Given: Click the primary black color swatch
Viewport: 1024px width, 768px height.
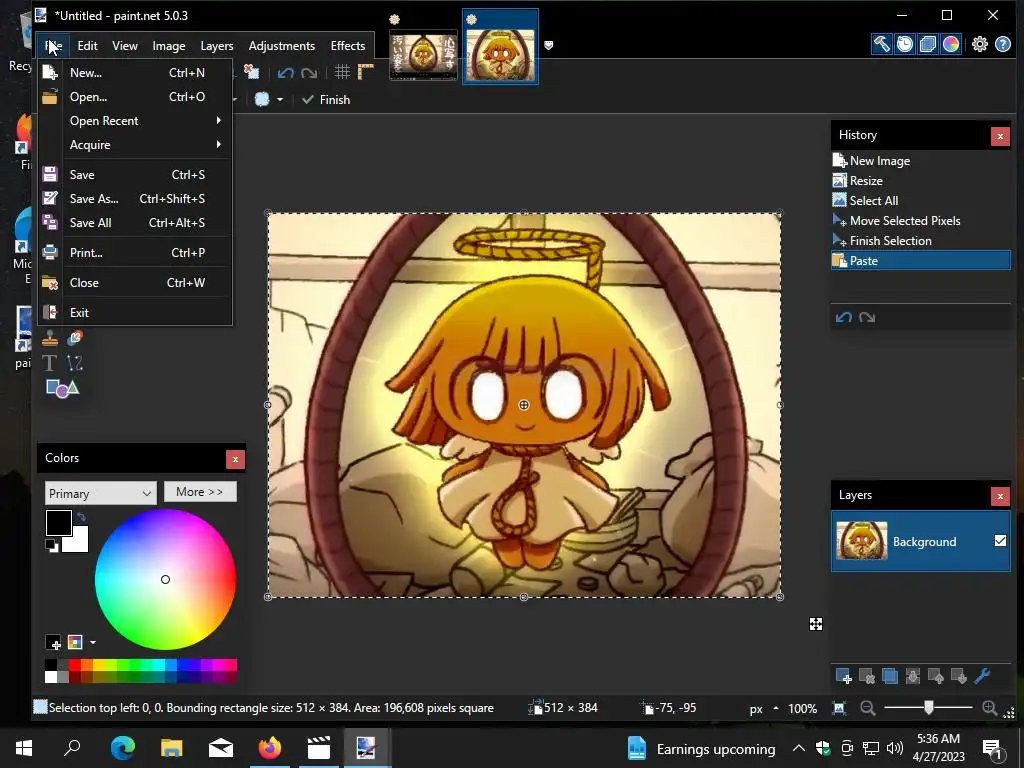Looking at the screenshot, I should (x=58, y=523).
